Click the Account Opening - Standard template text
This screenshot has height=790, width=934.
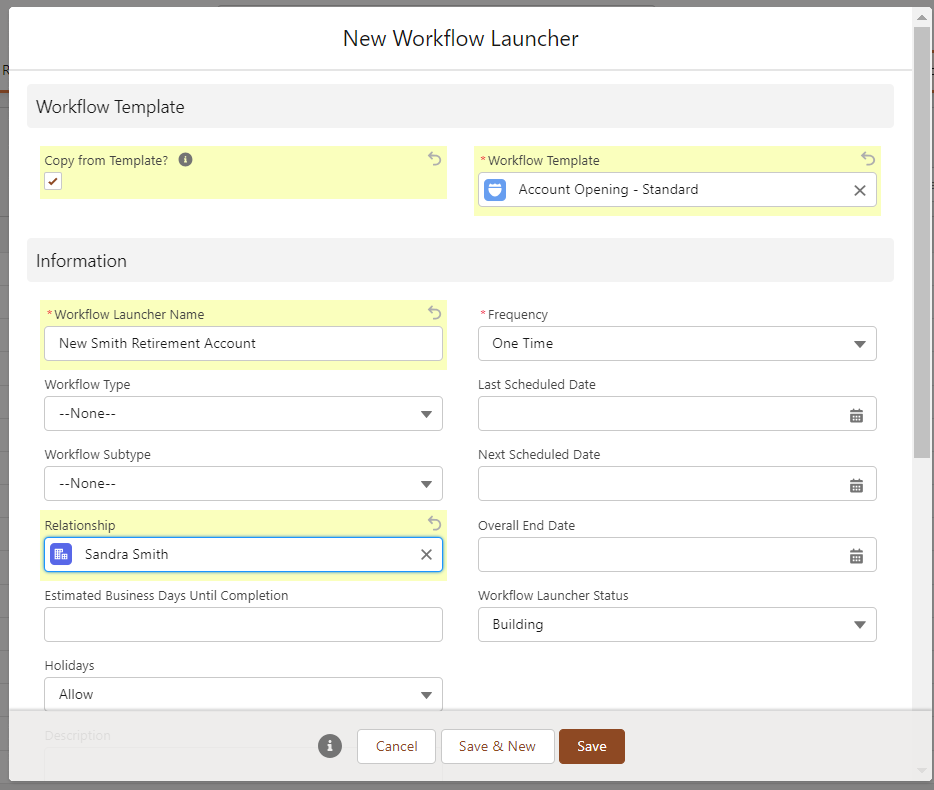click(x=608, y=189)
